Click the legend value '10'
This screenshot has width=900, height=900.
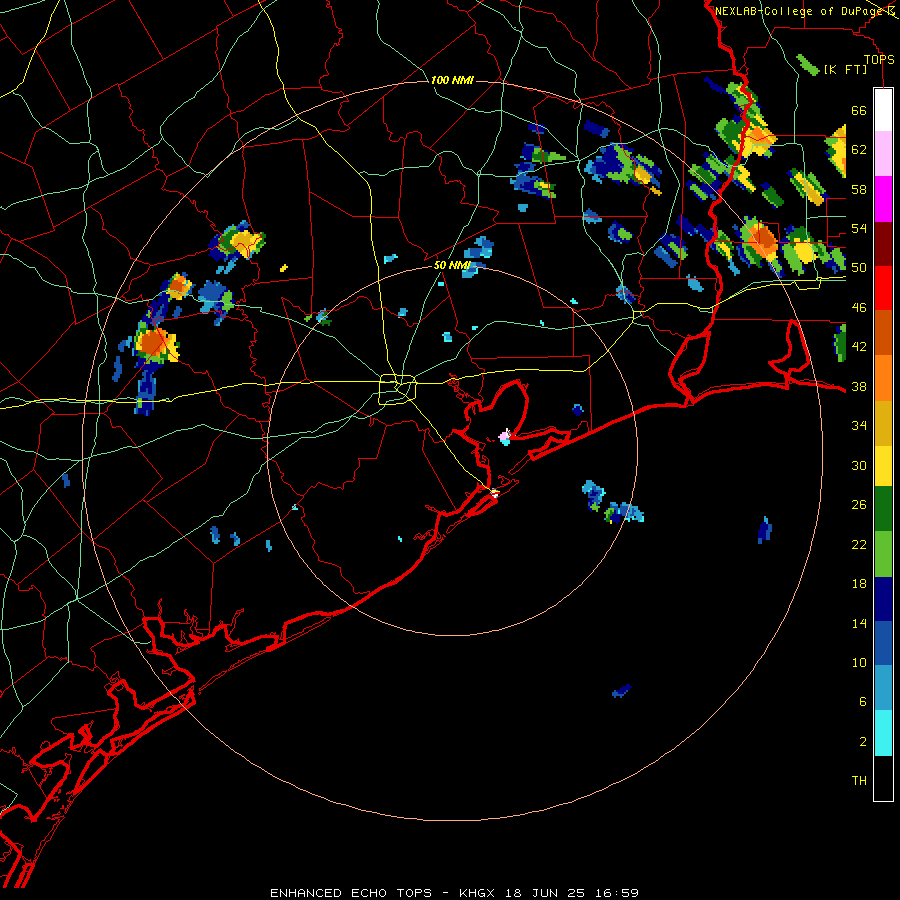[x=859, y=663]
